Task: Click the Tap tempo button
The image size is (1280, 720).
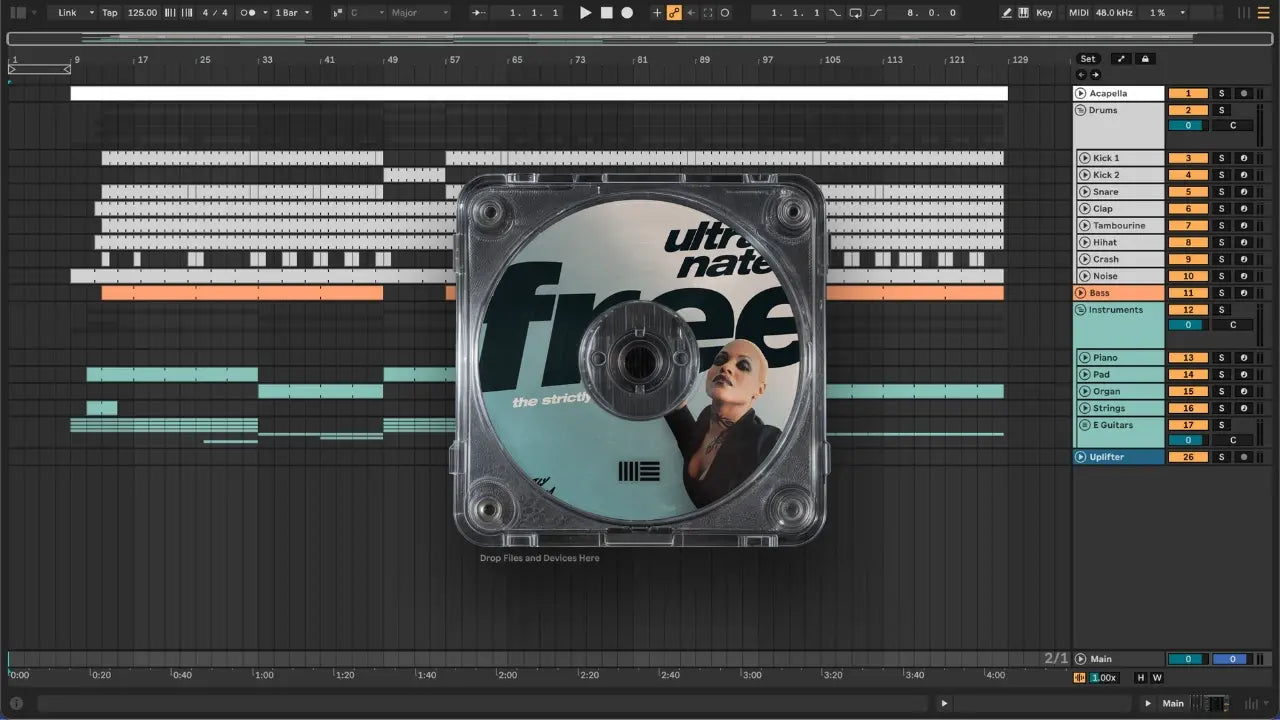Action: tap(110, 13)
